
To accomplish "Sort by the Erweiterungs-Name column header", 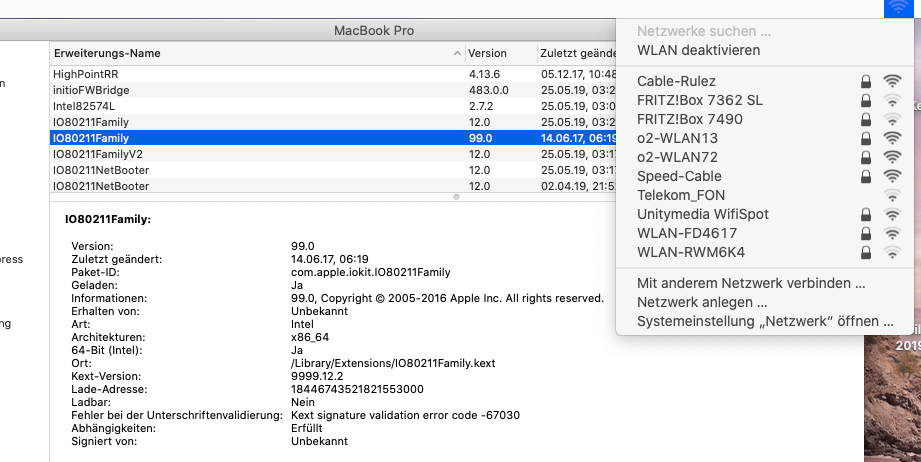I will 250,53.
